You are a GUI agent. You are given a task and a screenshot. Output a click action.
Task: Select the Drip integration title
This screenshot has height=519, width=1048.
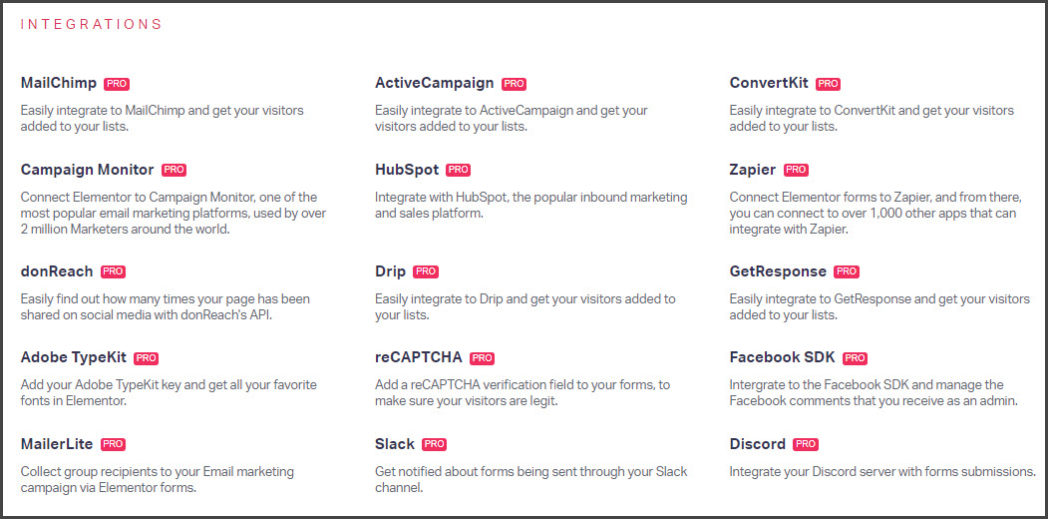[390, 272]
